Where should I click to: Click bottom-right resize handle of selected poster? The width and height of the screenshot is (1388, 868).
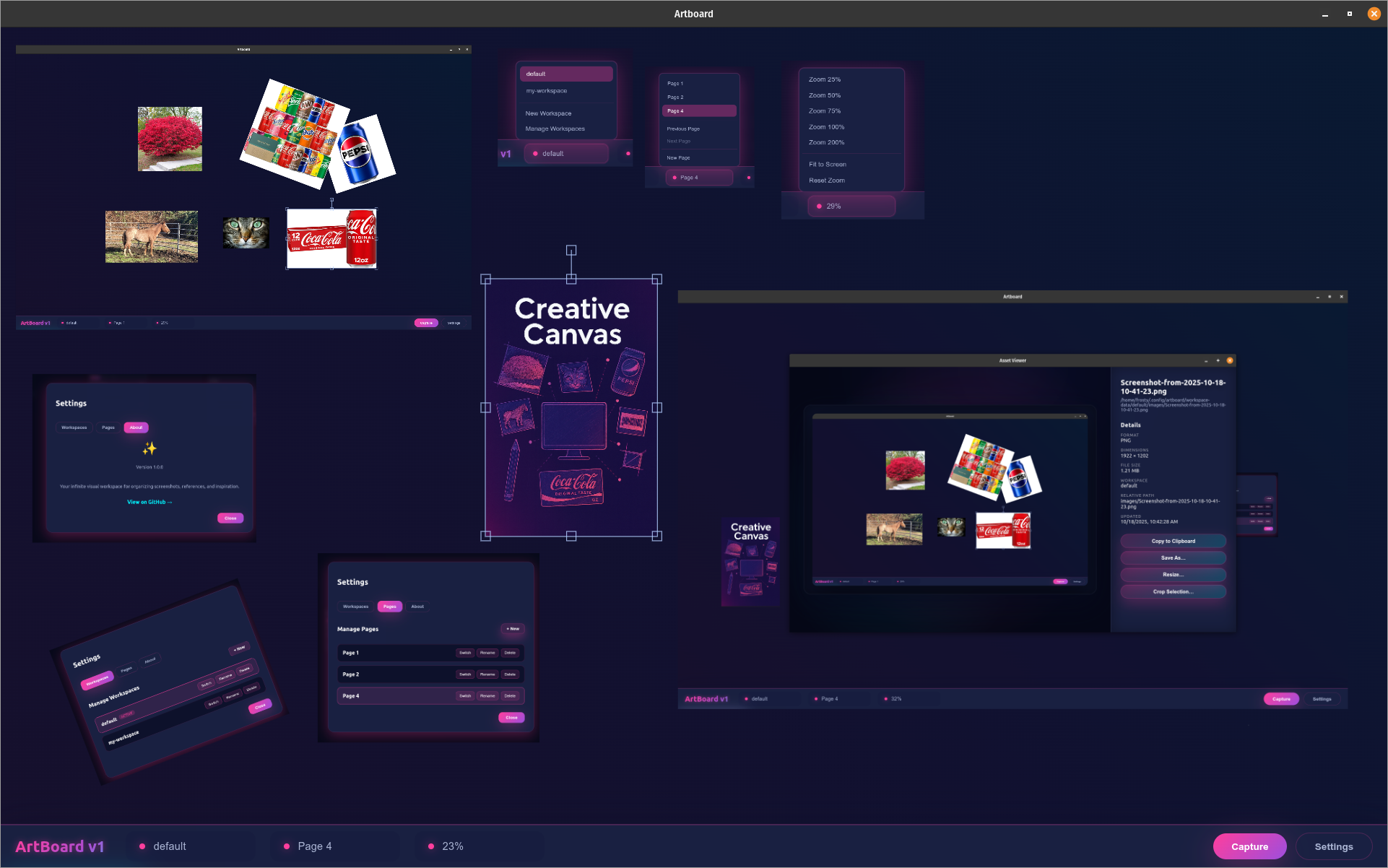click(x=657, y=536)
